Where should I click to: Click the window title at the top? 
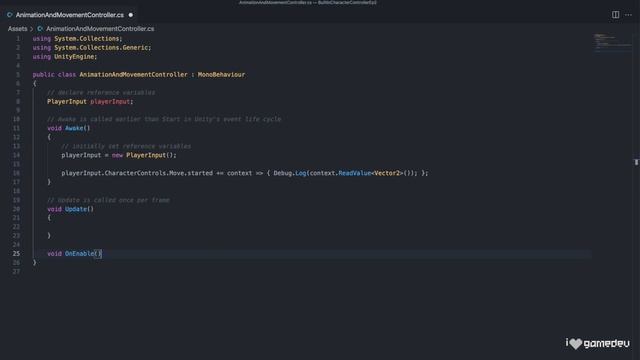pyautogui.click(x=307, y=2)
